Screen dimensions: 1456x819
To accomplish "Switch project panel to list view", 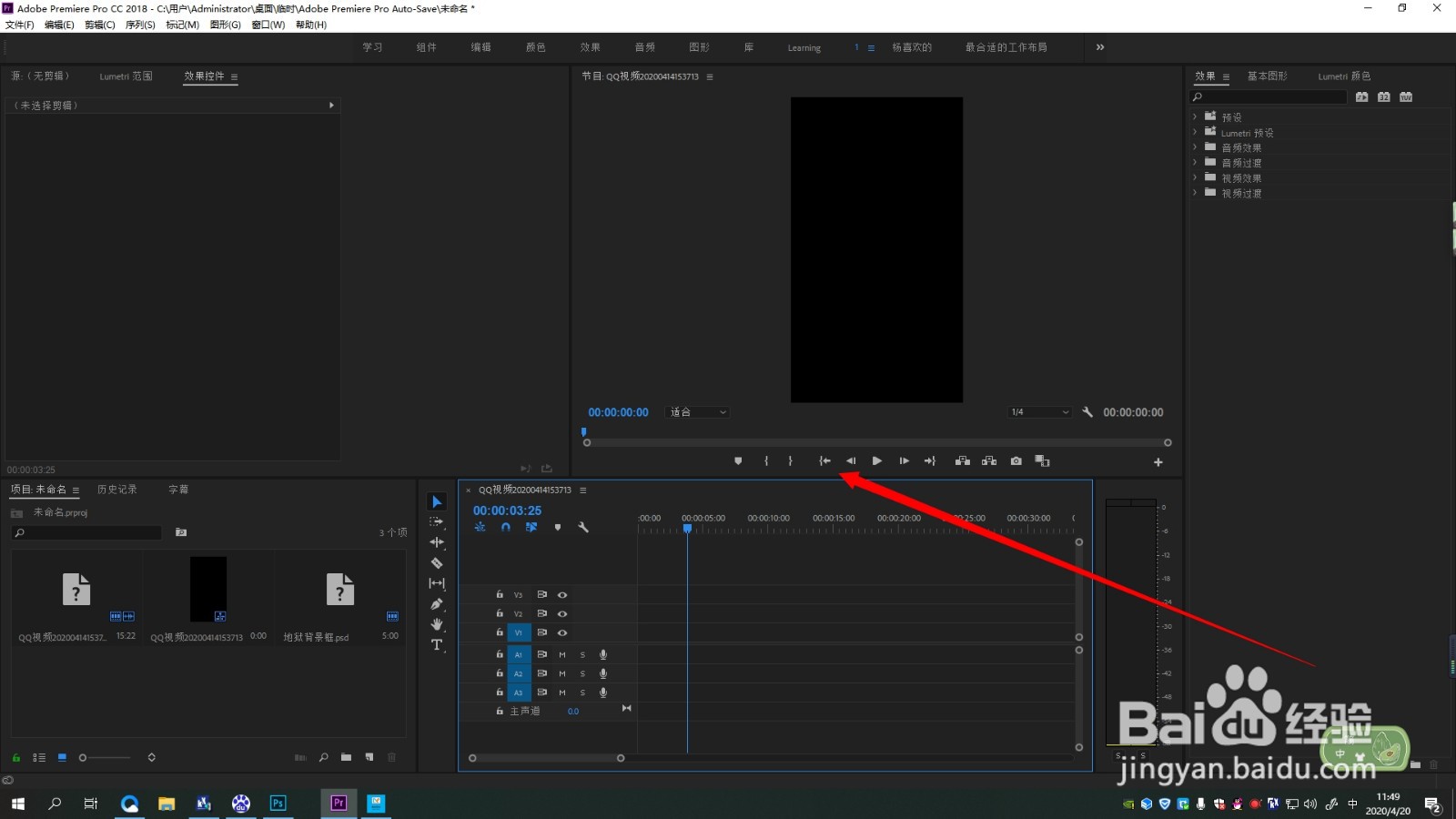I will (x=39, y=757).
